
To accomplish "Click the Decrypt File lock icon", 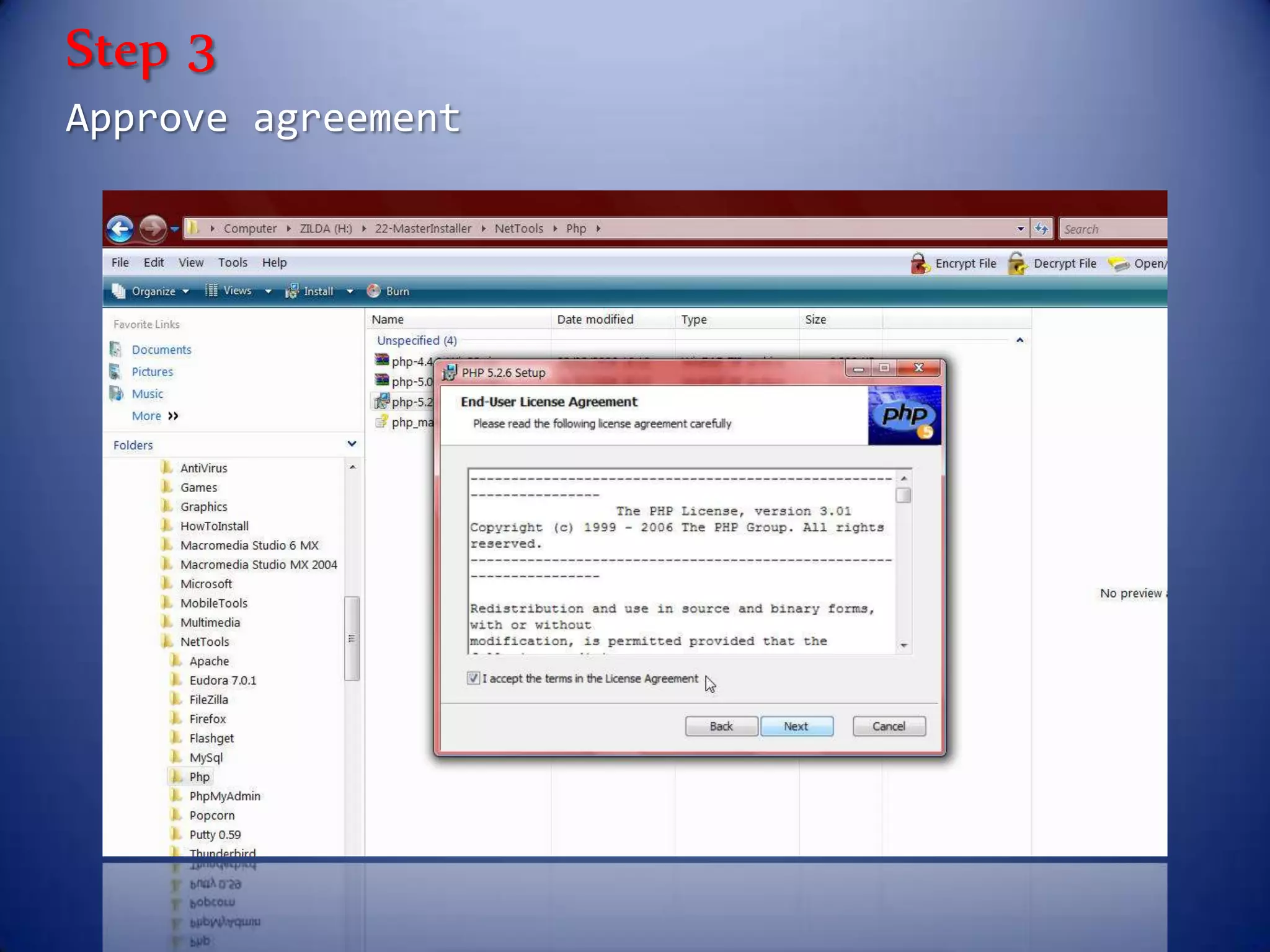I will [x=1017, y=263].
